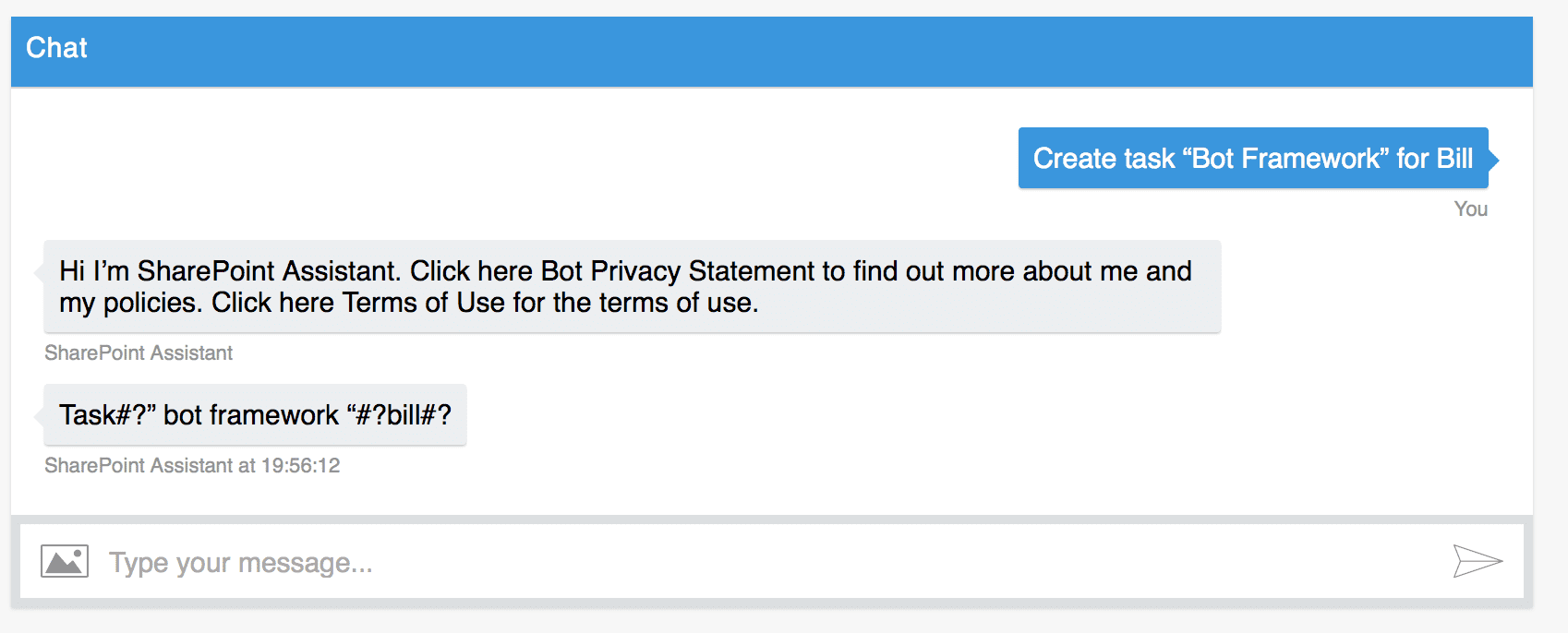Click the word Hi in the greeting message
The height and width of the screenshot is (633, 1568).
(72, 271)
